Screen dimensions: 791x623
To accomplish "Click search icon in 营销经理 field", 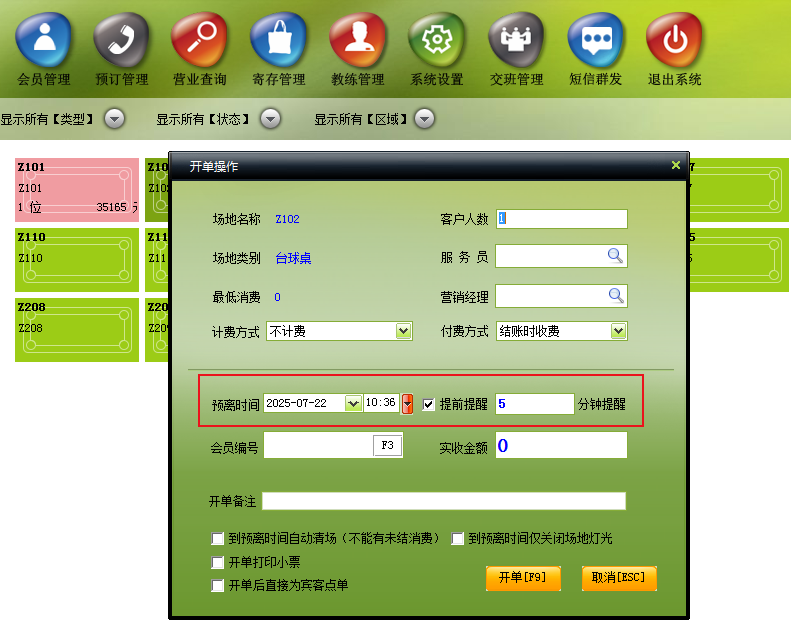I will [616, 295].
